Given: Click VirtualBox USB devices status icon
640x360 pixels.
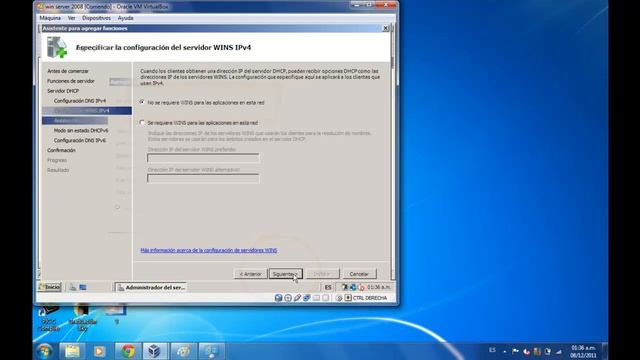Looking at the screenshot, I should (297, 298).
